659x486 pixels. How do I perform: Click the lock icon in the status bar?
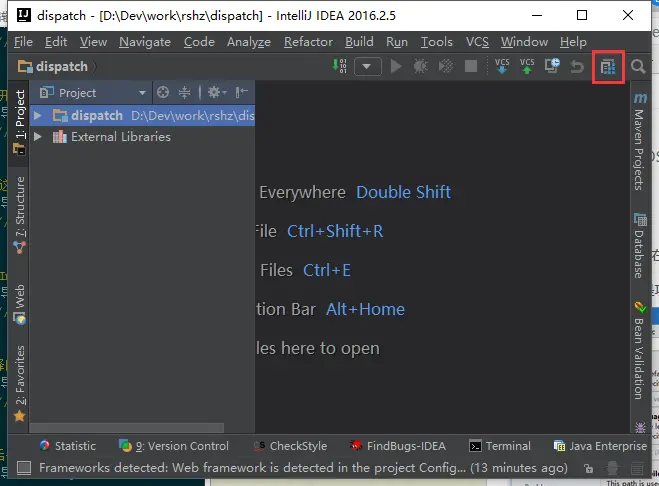(x=589, y=468)
